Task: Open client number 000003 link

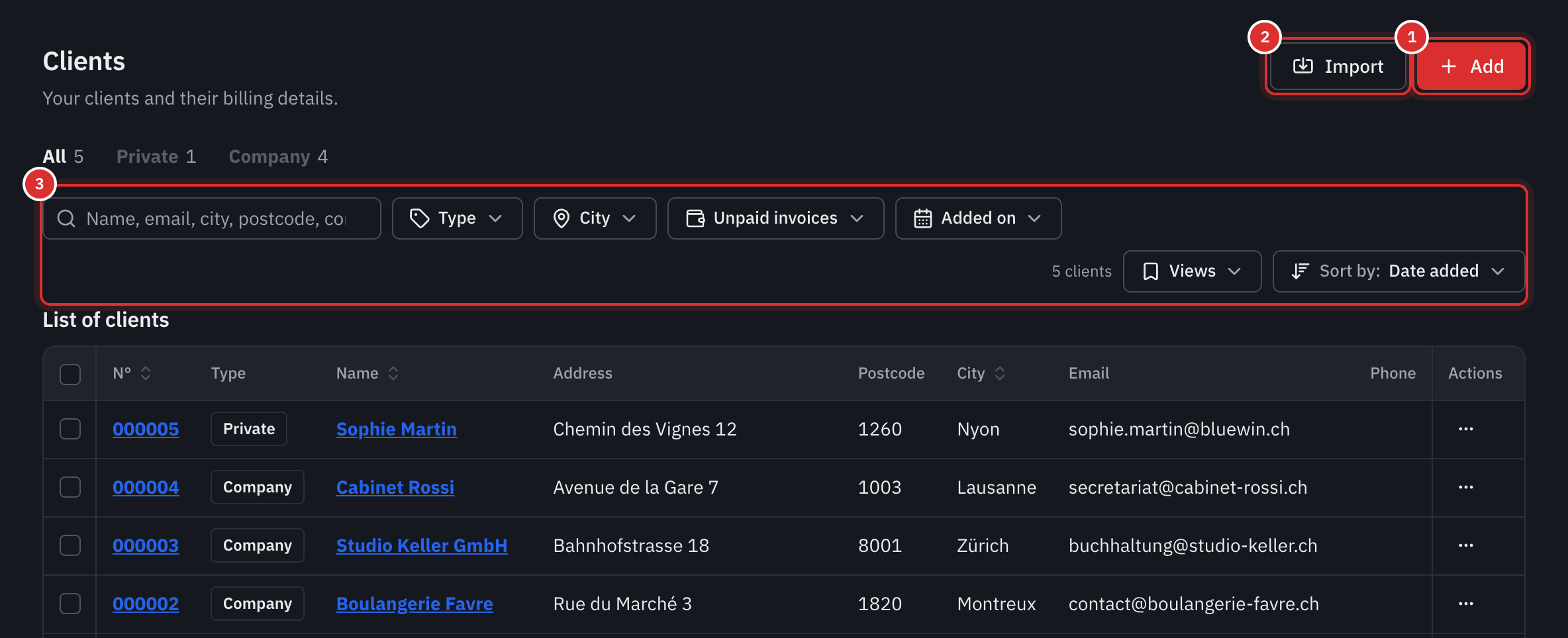Action: [x=146, y=545]
